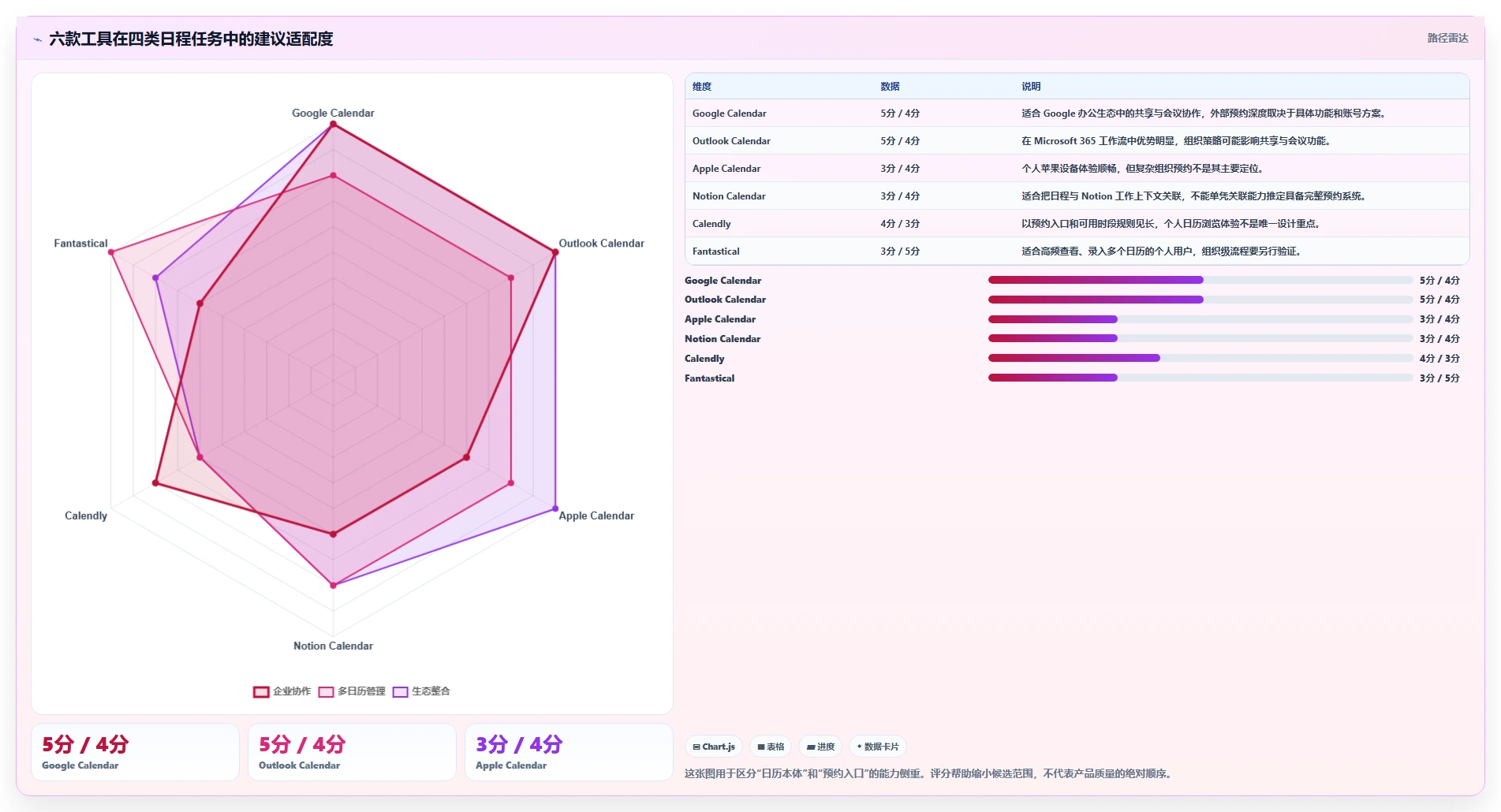This screenshot has height=812, width=1501.
Task: Click the outermost red point on the Calendly axis
Action: [x=155, y=483]
